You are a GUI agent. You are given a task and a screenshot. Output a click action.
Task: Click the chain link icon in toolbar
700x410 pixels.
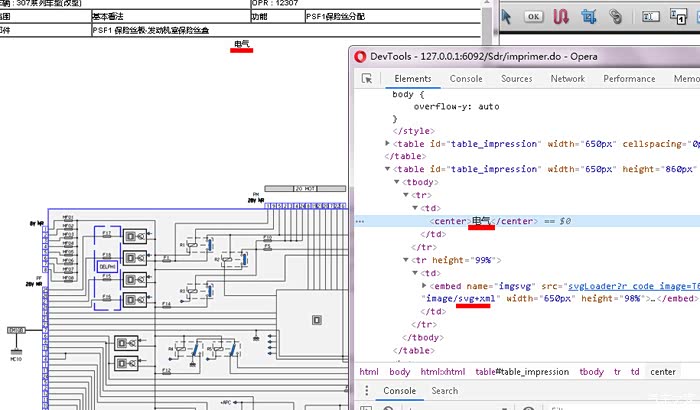[x=615, y=16]
